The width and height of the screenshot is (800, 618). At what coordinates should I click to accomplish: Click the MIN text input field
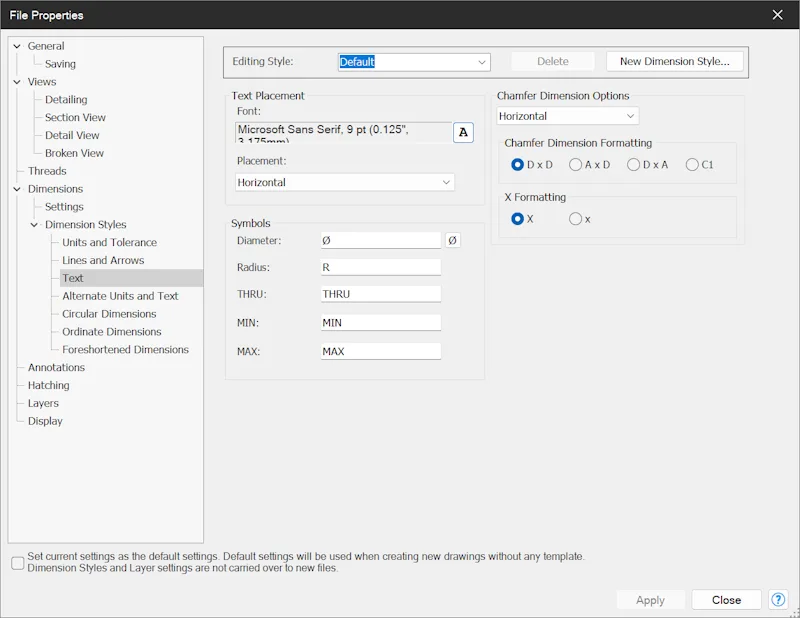coord(381,323)
